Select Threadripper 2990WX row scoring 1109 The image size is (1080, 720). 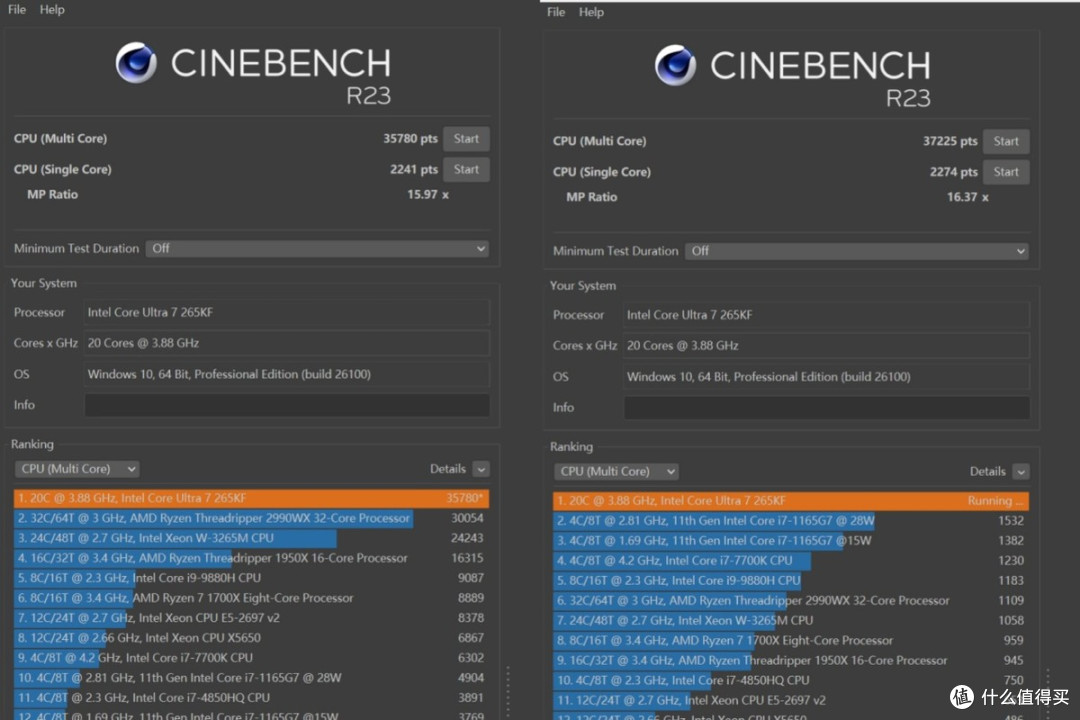791,601
